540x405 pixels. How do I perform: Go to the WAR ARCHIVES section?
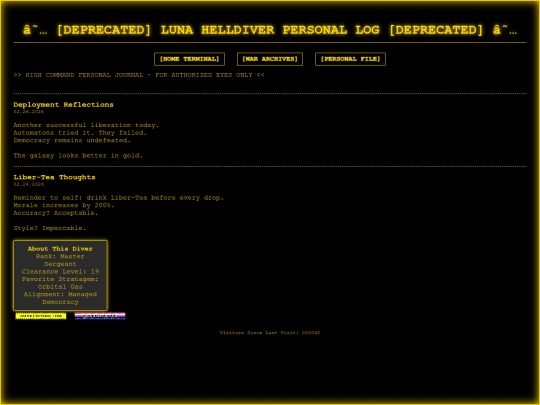tap(270, 59)
